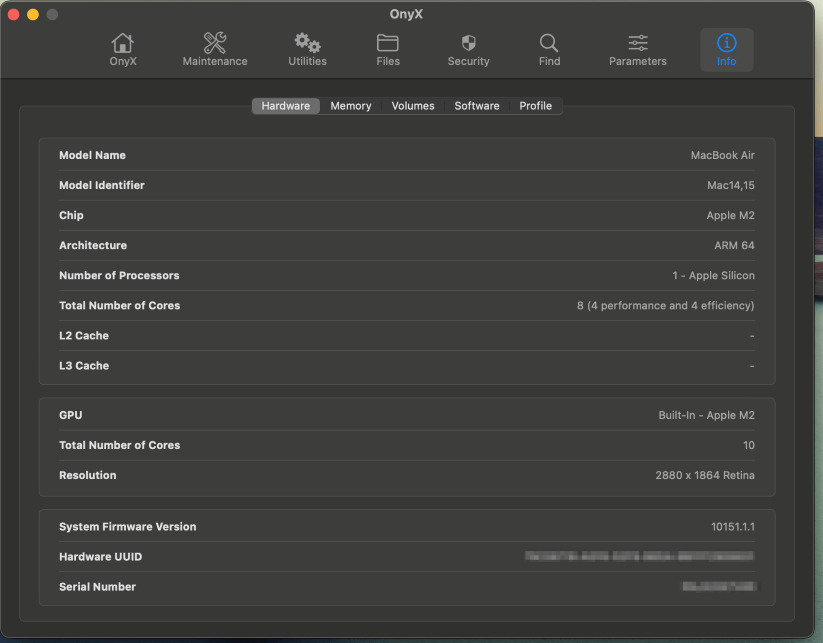Select the 1 - Apple Silicon value
The image size is (823, 643).
[713, 276]
